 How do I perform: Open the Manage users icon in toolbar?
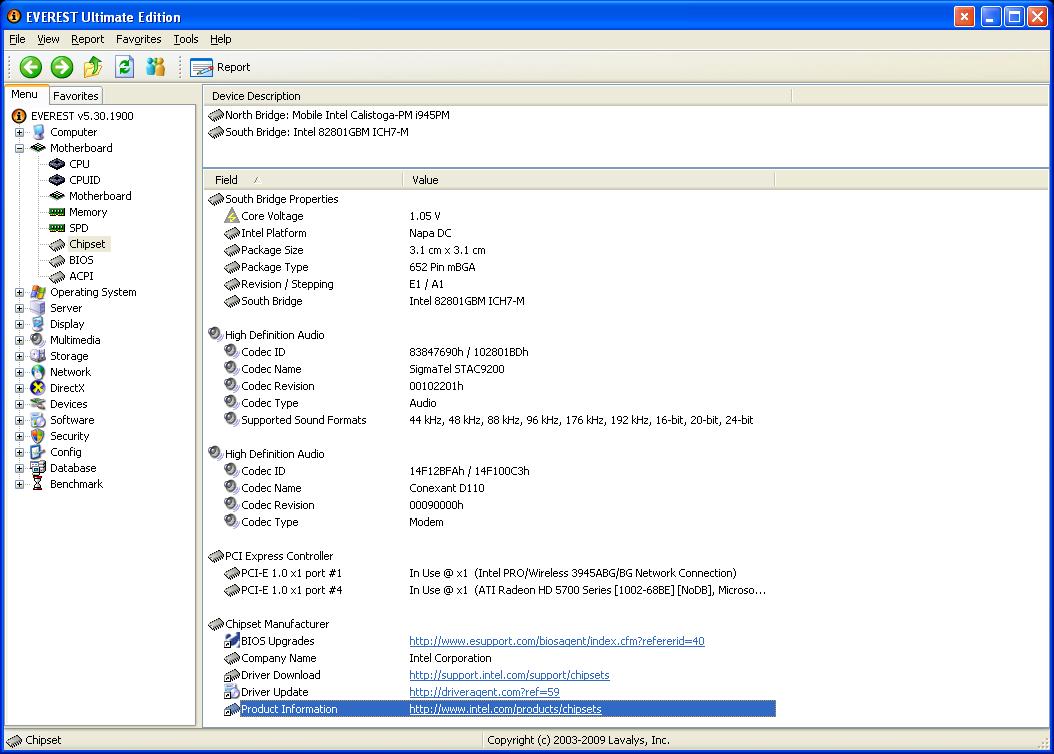pyautogui.click(x=155, y=67)
